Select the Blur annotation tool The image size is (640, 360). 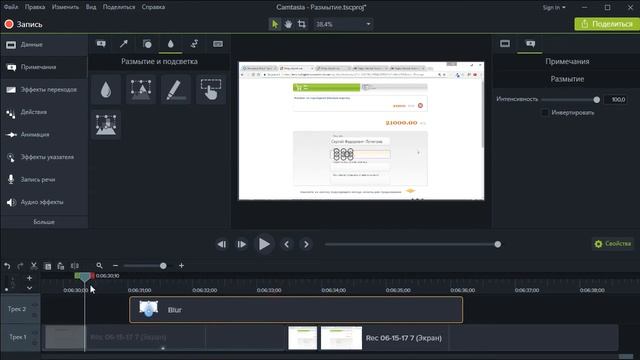coord(106,89)
